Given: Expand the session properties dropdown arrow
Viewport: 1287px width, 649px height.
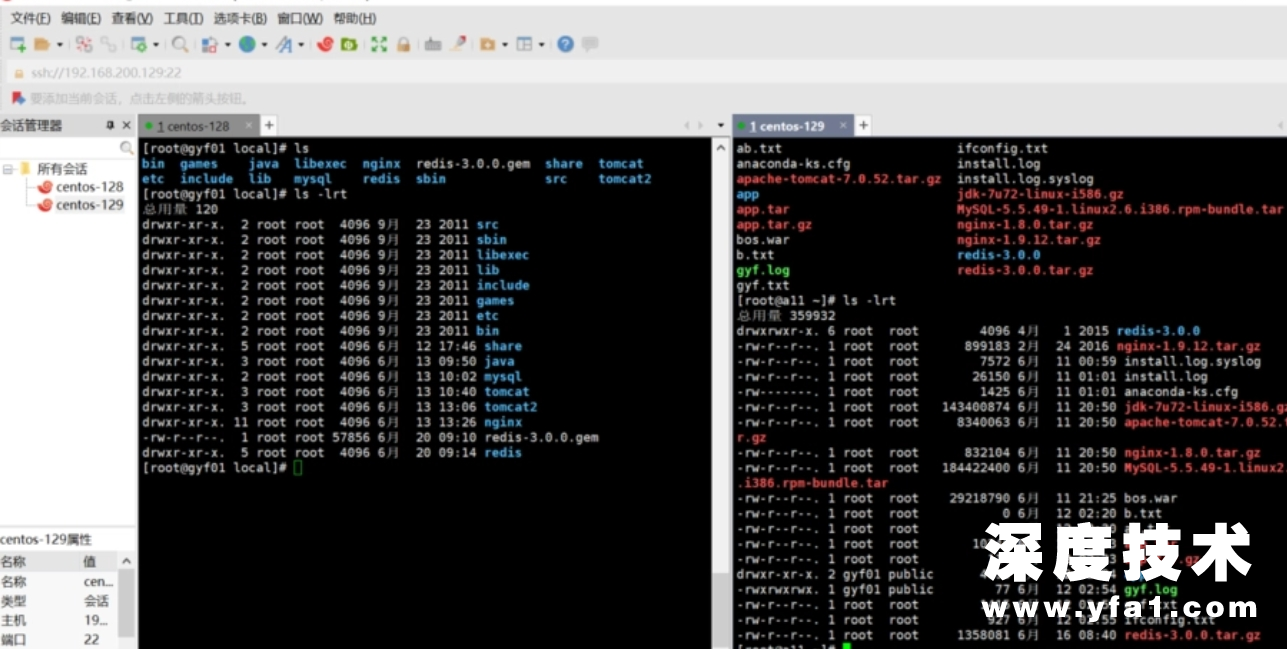Looking at the screenshot, I should click(x=156, y=45).
